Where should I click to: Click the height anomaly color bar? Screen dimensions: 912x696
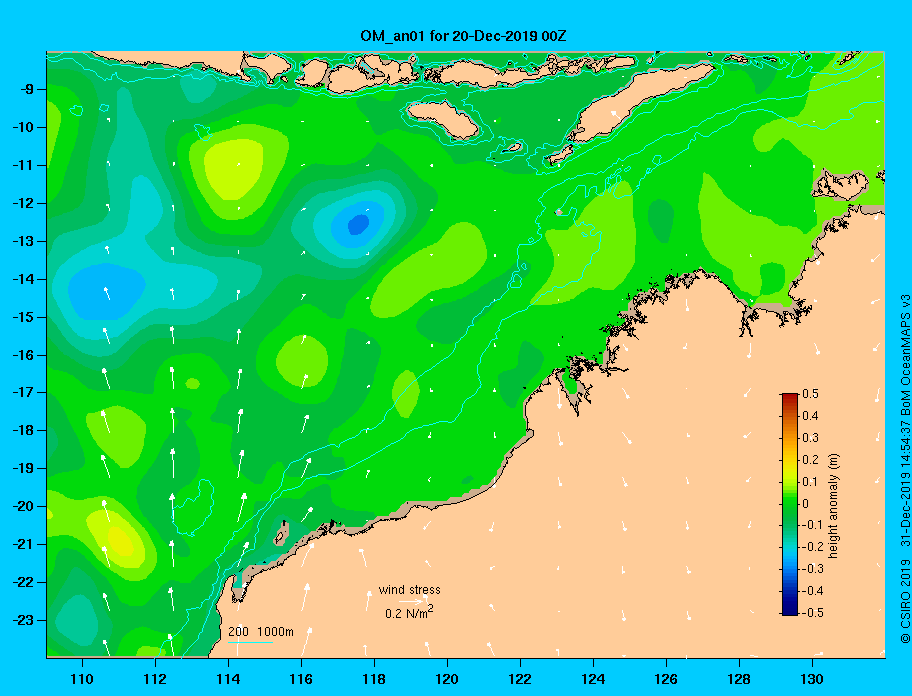click(x=790, y=504)
